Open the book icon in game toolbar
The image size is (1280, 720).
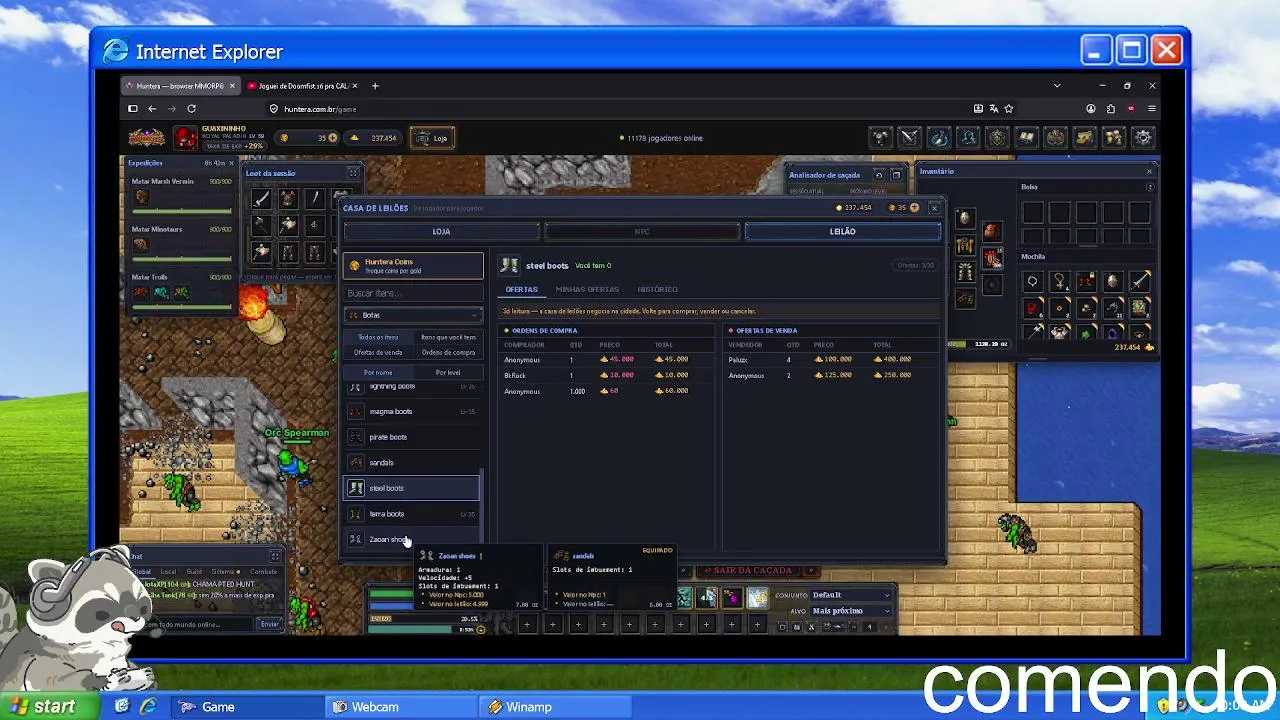[1026, 138]
